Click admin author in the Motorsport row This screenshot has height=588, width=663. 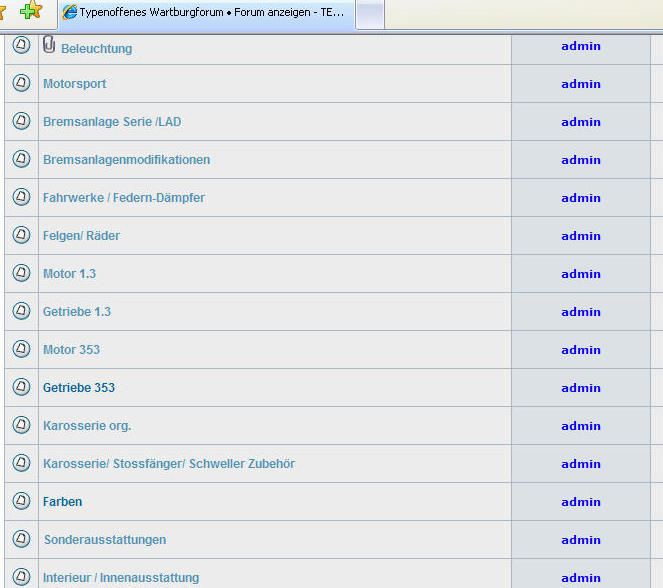580,84
